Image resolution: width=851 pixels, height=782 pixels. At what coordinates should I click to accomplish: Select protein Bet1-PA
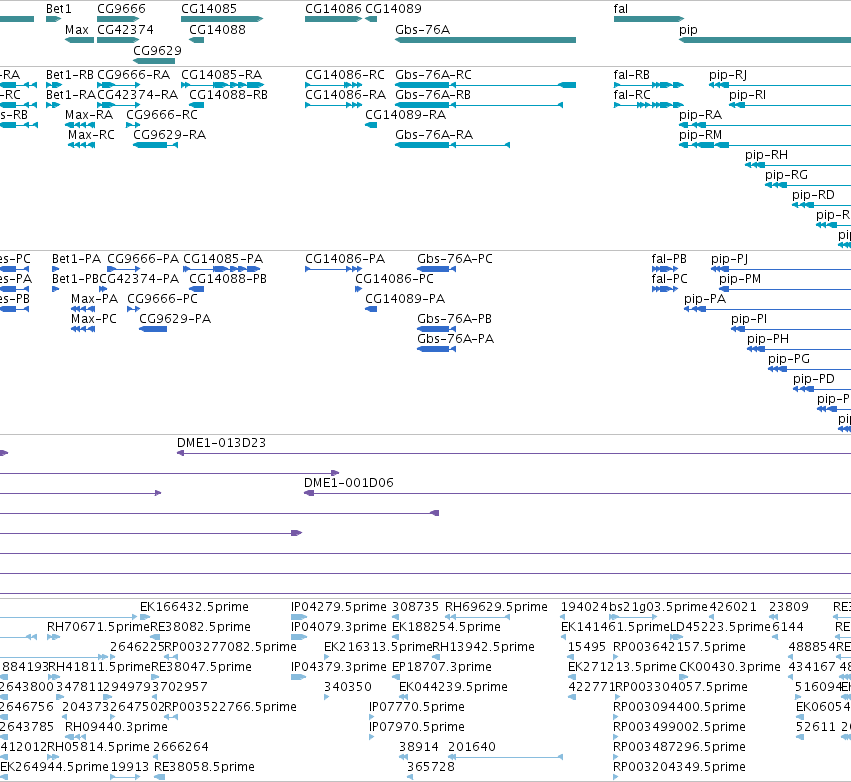point(77,259)
